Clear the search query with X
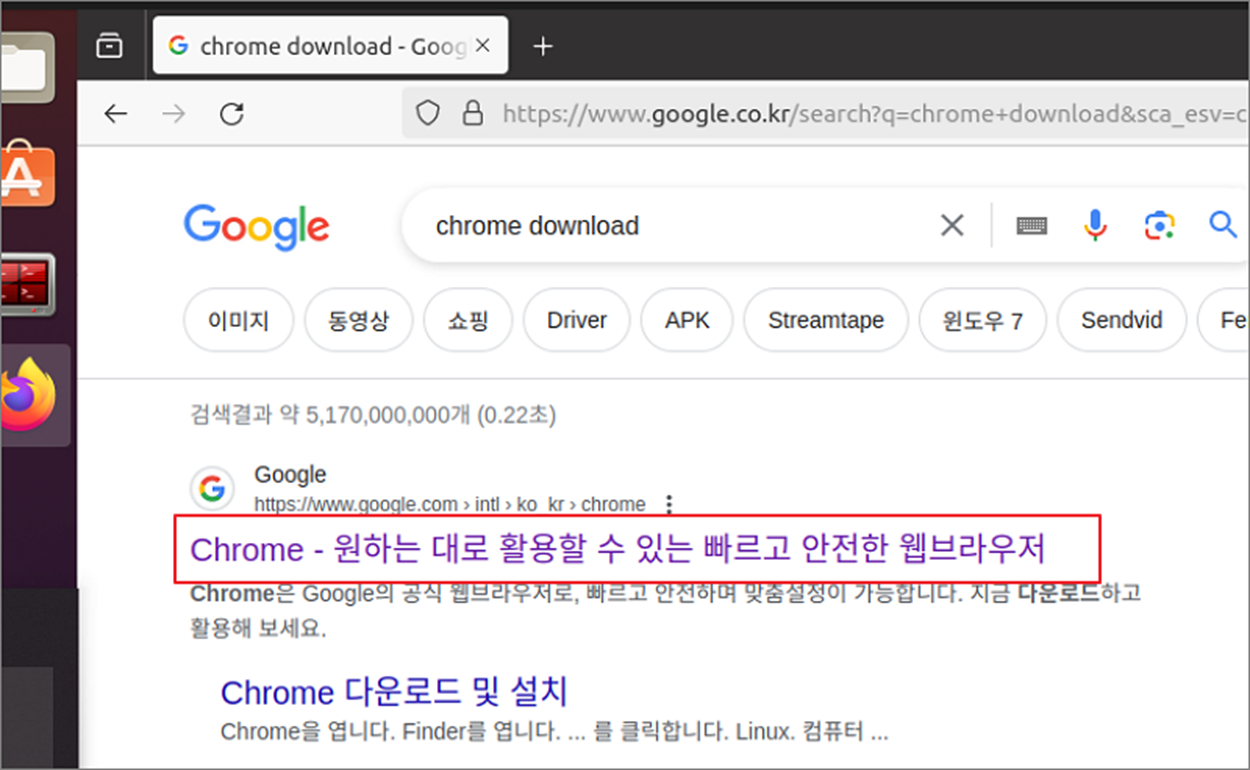 click(x=952, y=226)
